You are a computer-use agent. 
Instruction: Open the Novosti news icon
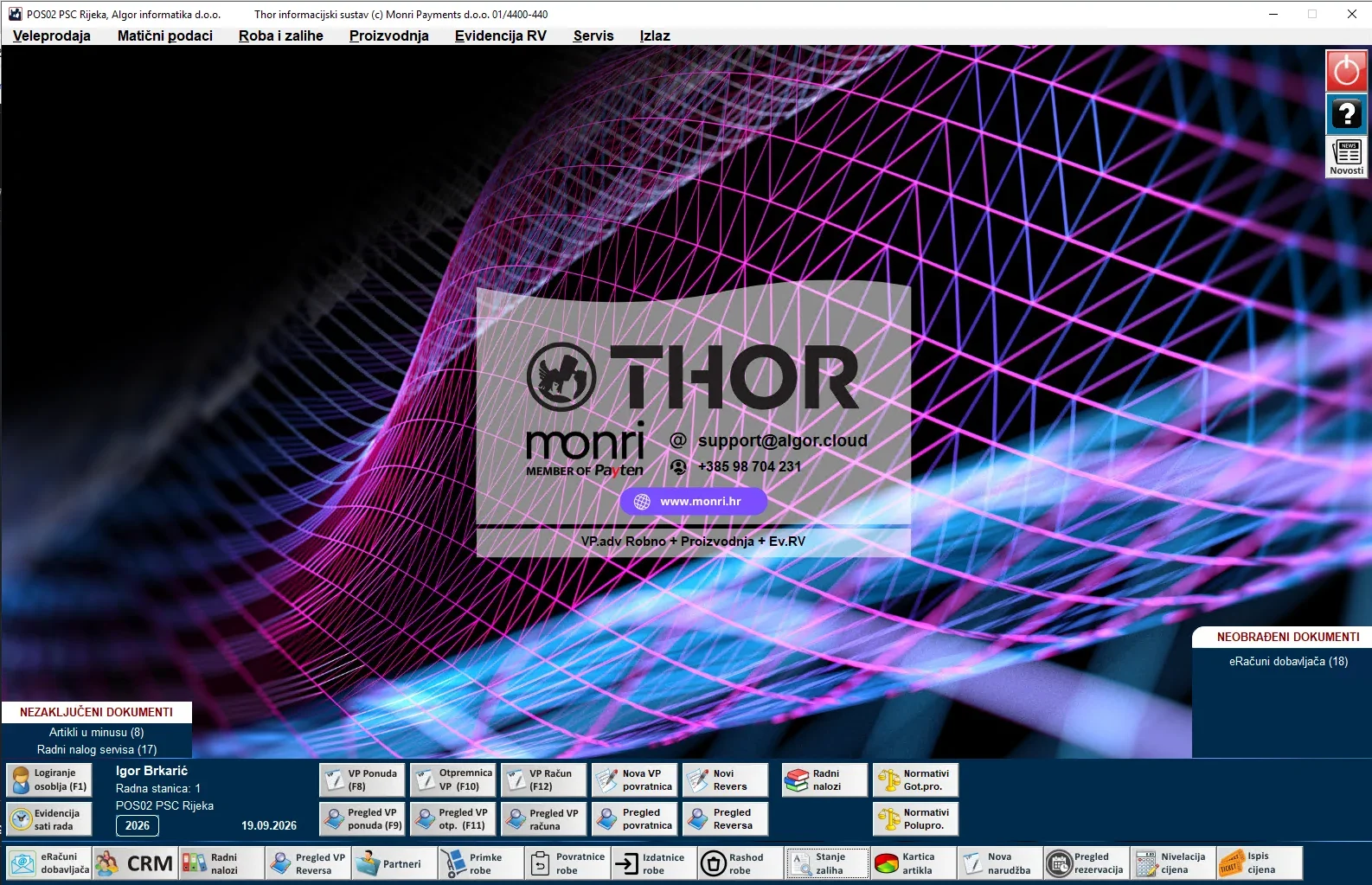pos(1347,157)
